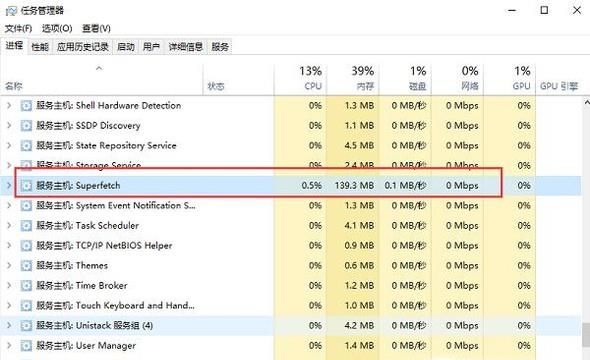Screen dimensions: 590x360
Task: Expand the System Event Notification row
Action: (x=9, y=205)
